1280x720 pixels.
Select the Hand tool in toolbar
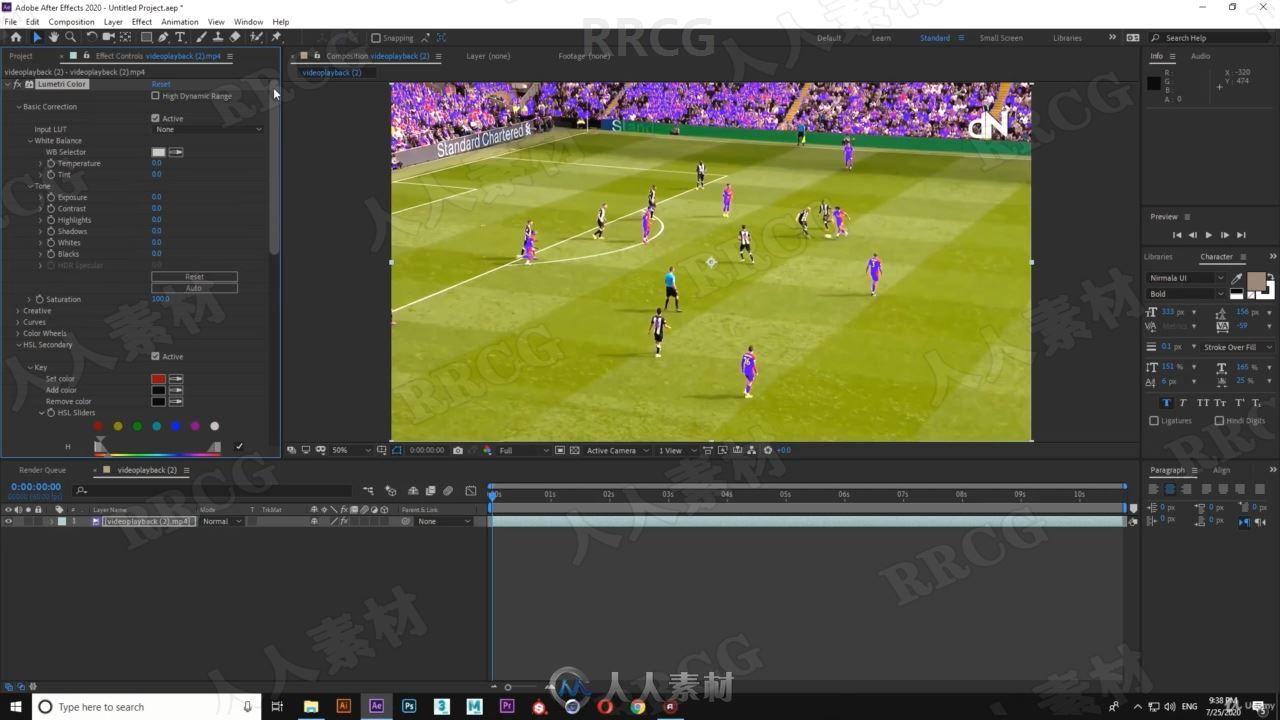pos(54,37)
